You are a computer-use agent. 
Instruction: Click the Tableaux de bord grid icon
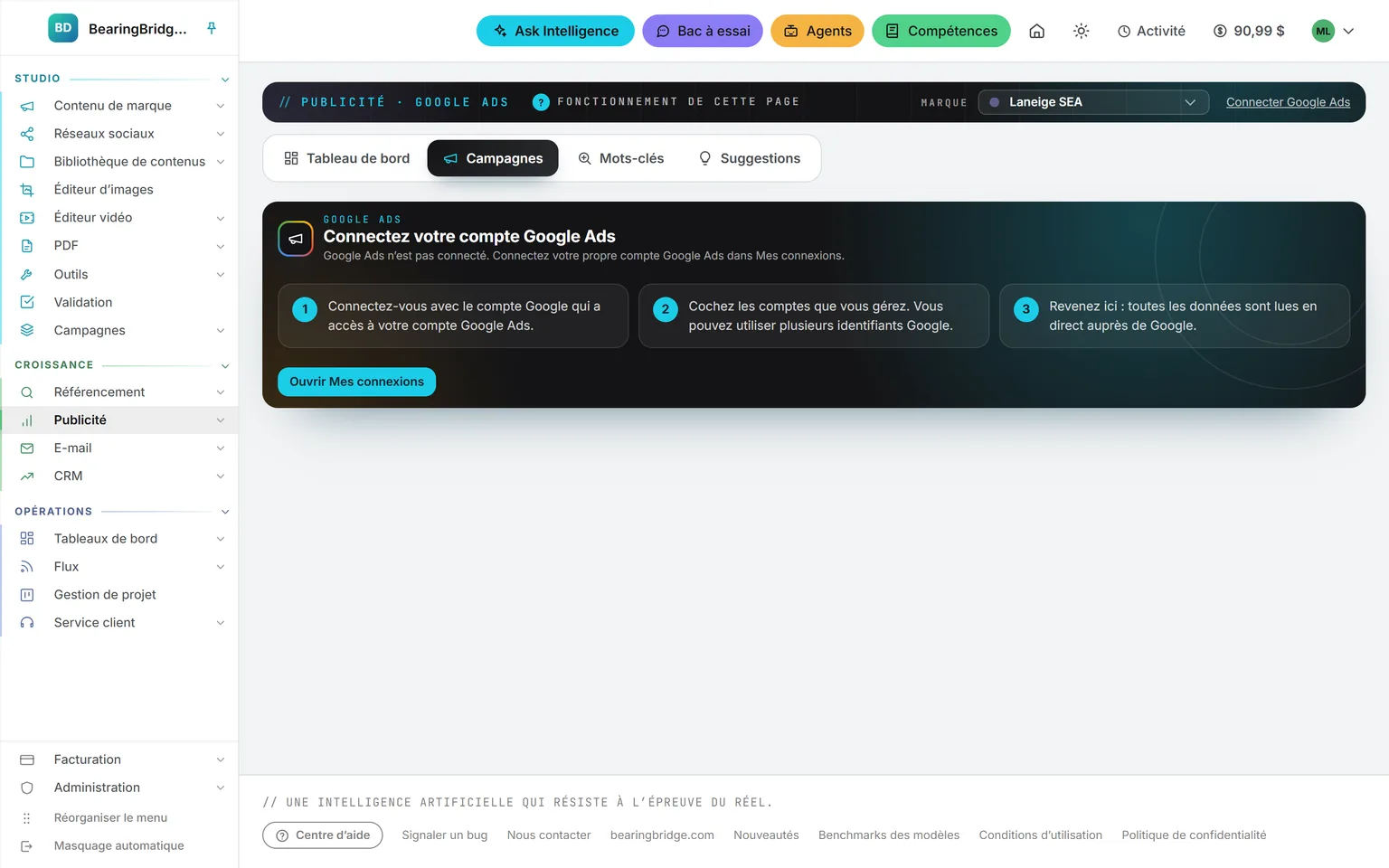pos(27,539)
